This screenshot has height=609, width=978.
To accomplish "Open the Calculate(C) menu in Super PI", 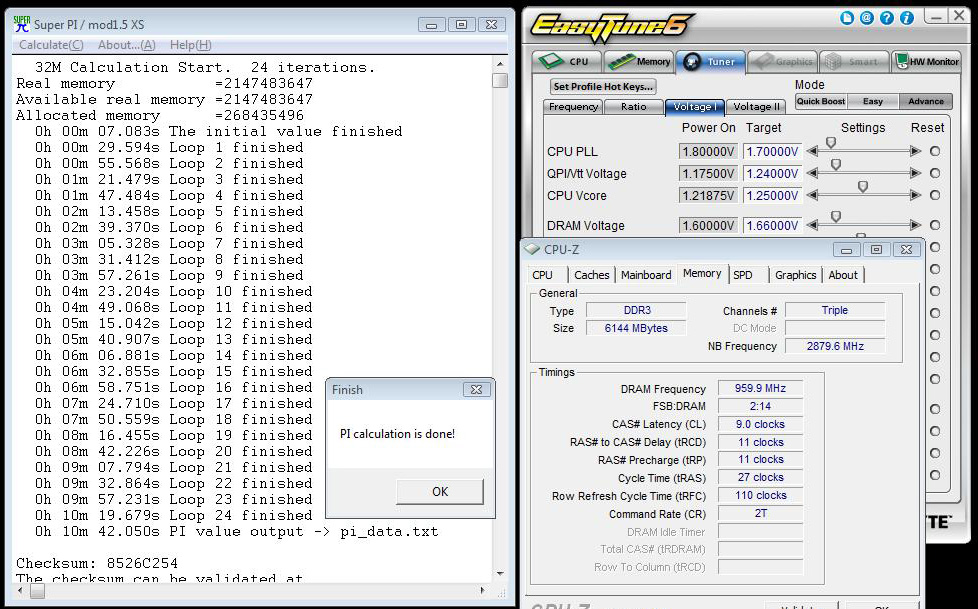I will pyautogui.click(x=51, y=45).
